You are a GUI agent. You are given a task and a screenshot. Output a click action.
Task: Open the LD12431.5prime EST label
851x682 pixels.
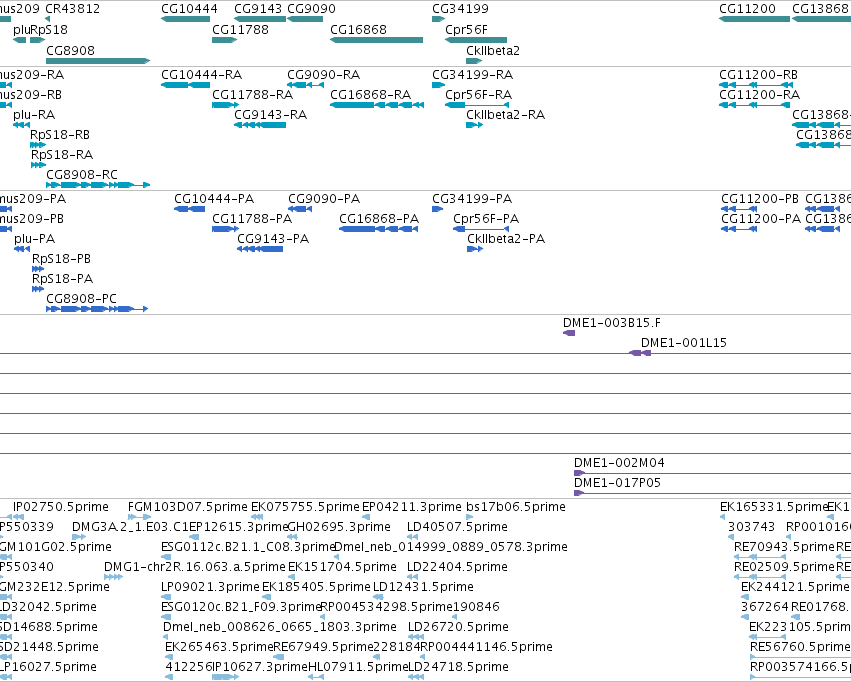coord(423,587)
